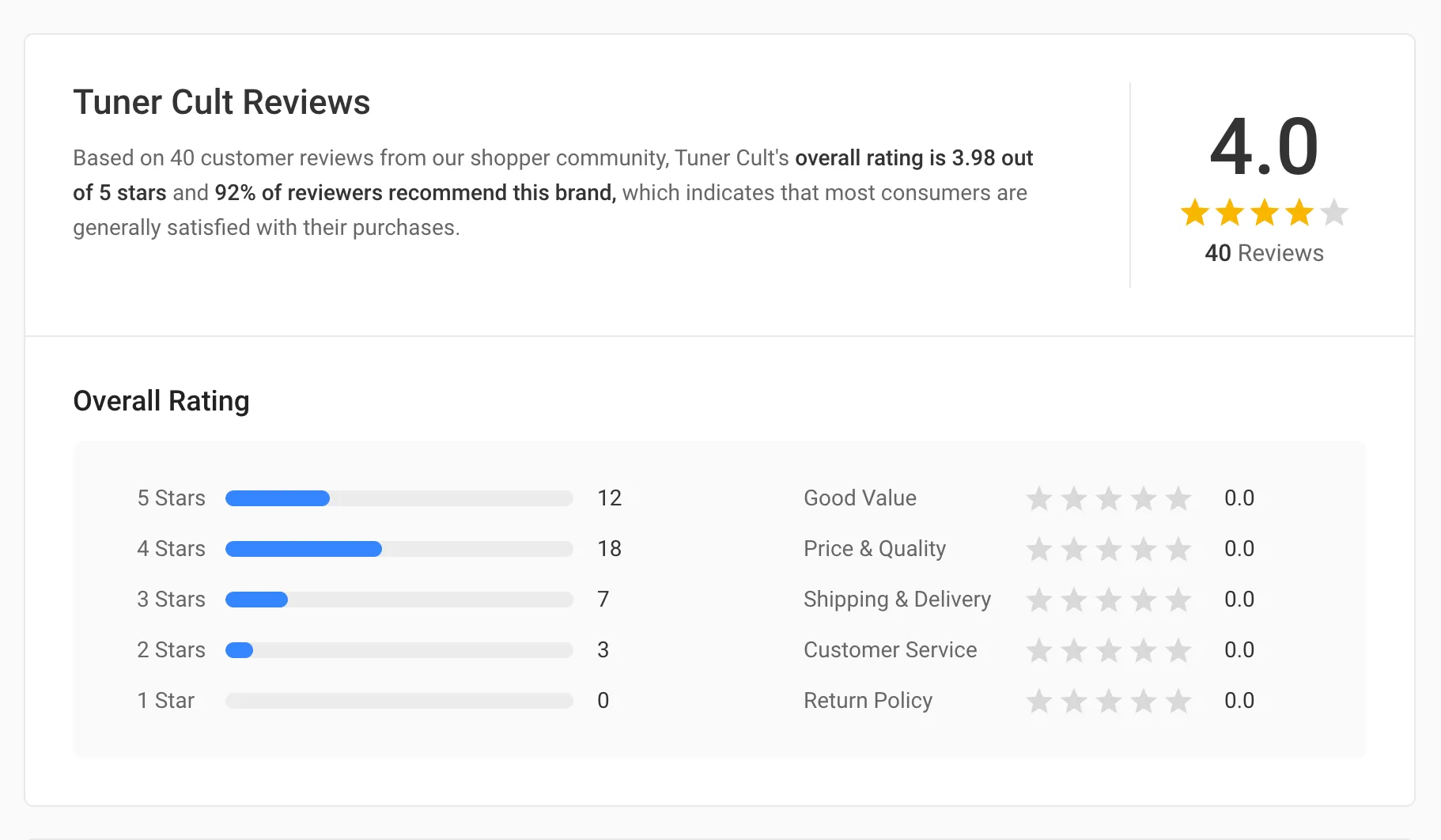The image size is (1441, 840).
Task: Click the 2 Stars rating bar
Action: tap(399, 650)
